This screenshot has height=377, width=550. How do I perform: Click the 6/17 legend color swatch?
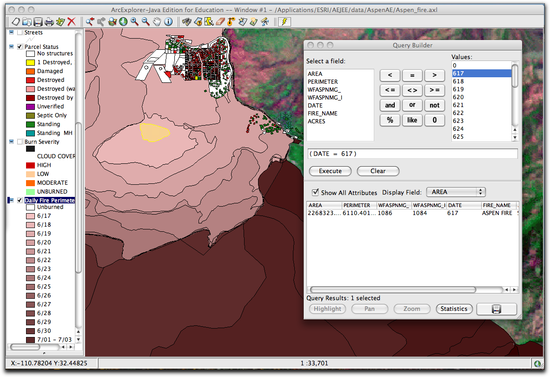pos(31,216)
